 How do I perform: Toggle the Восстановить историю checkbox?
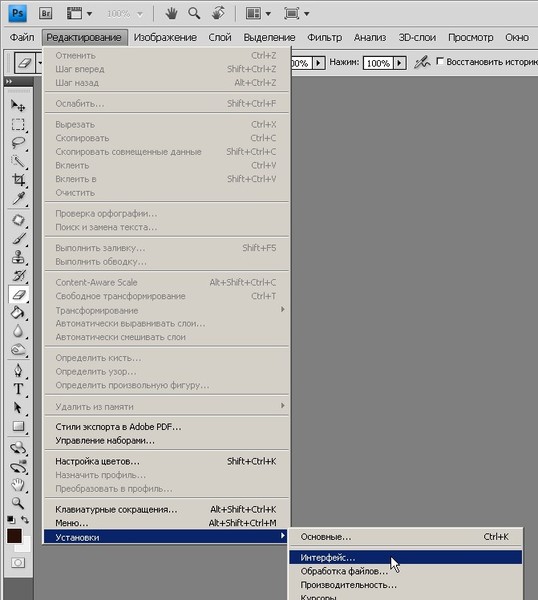point(440,61)
